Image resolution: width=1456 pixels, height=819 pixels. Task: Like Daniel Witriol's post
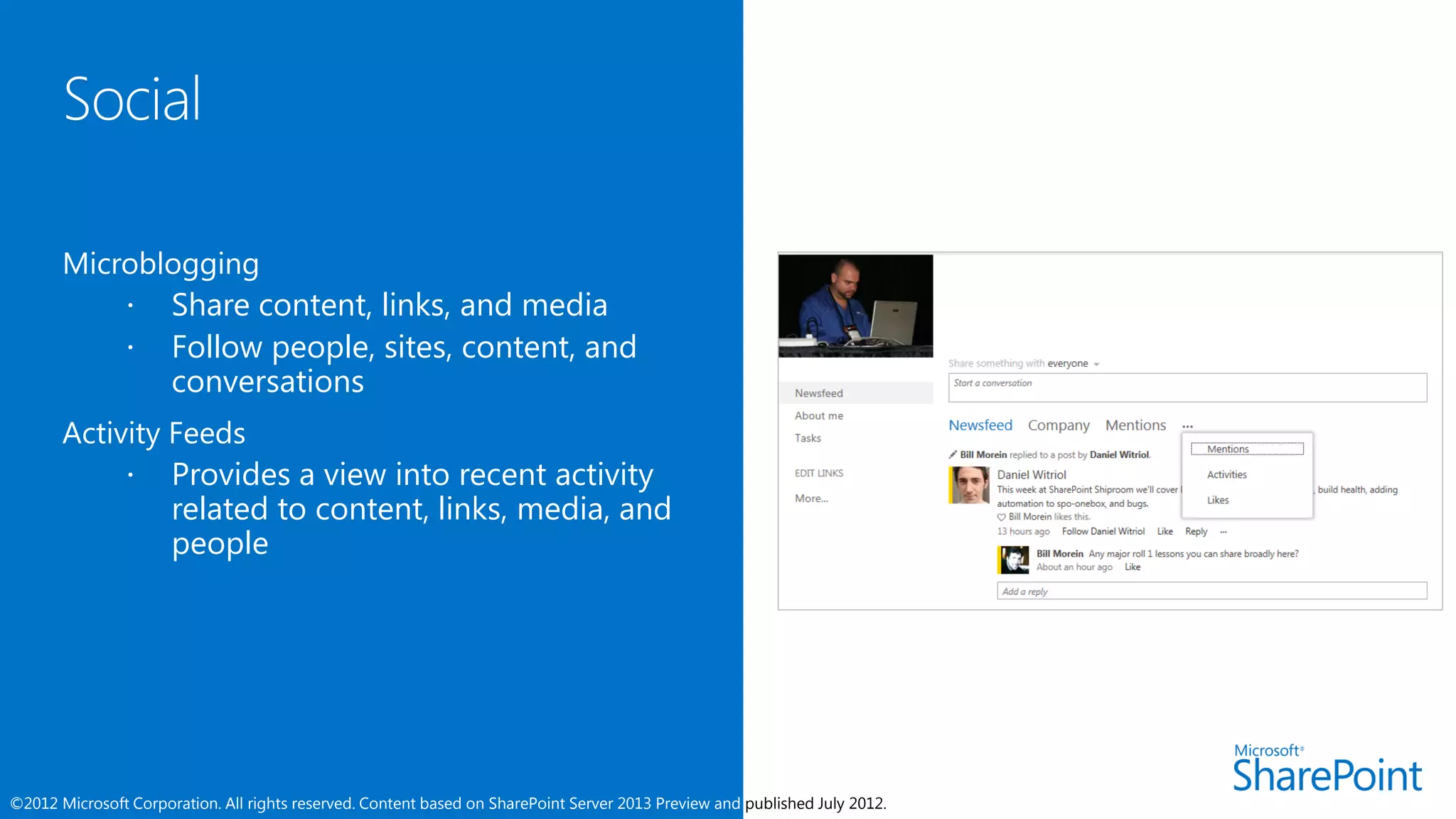point(1165,532)
